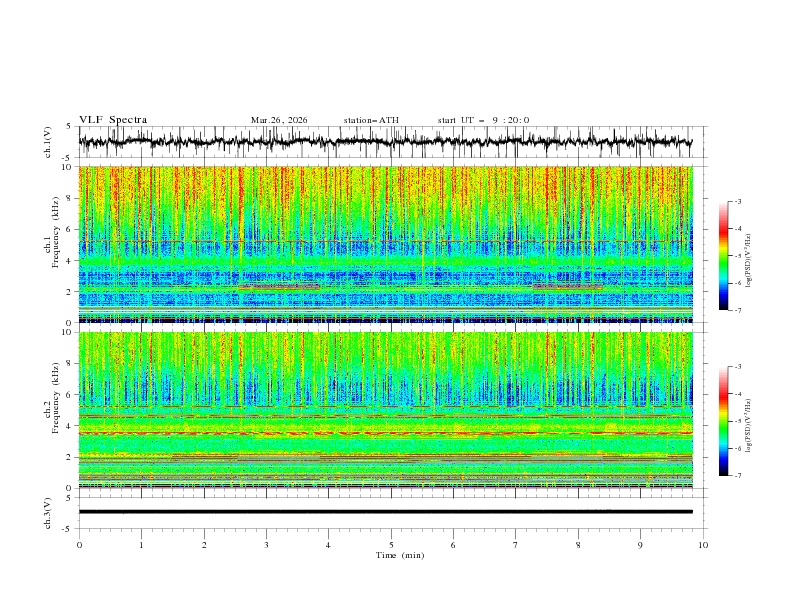This screenshot has width=792, height=612.
Task: Click the log(PSD) label beside ch.1 color bar
Action: [x=748, y=261]
